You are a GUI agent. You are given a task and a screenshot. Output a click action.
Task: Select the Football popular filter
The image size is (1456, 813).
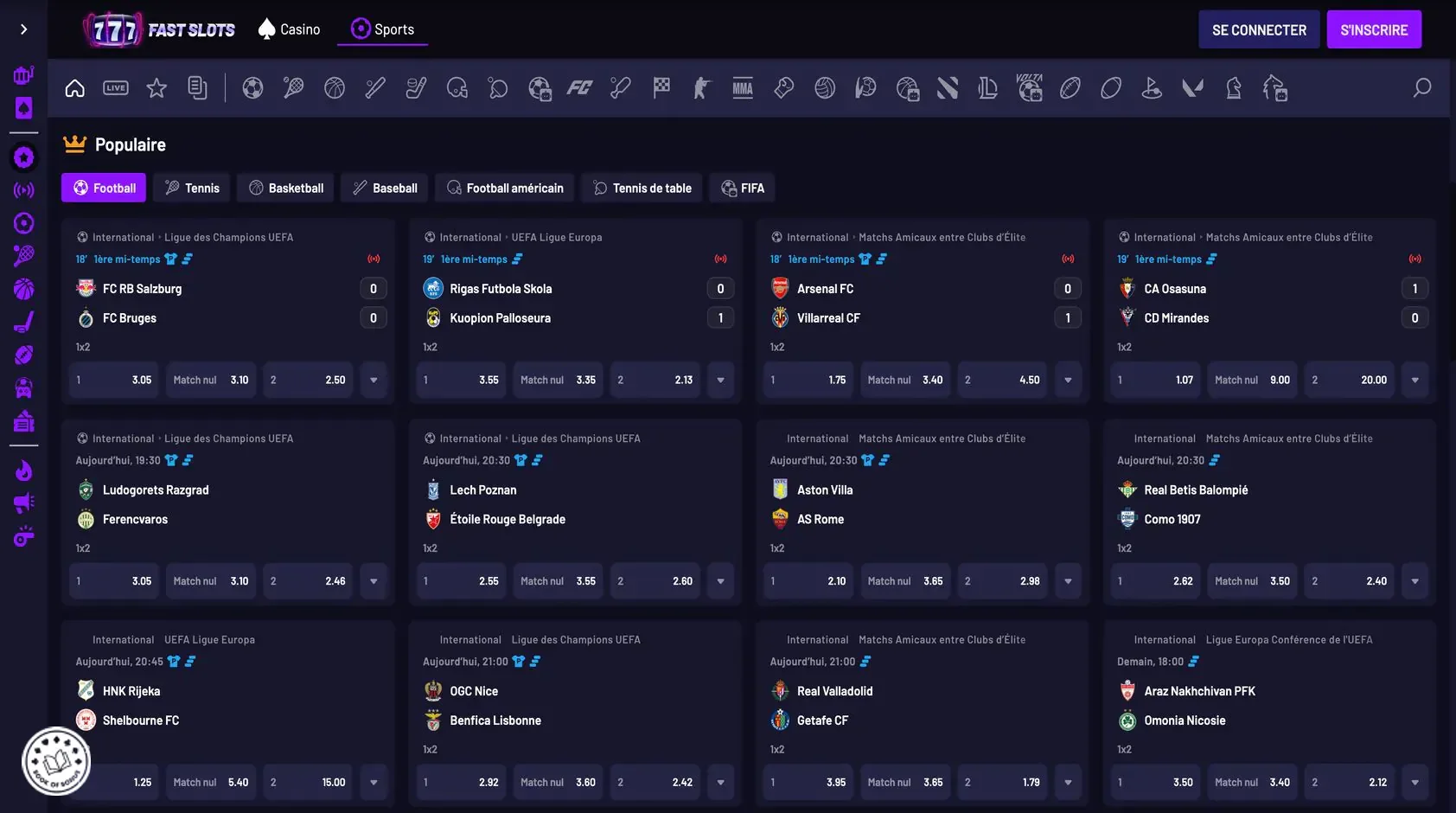coord(104,188)
